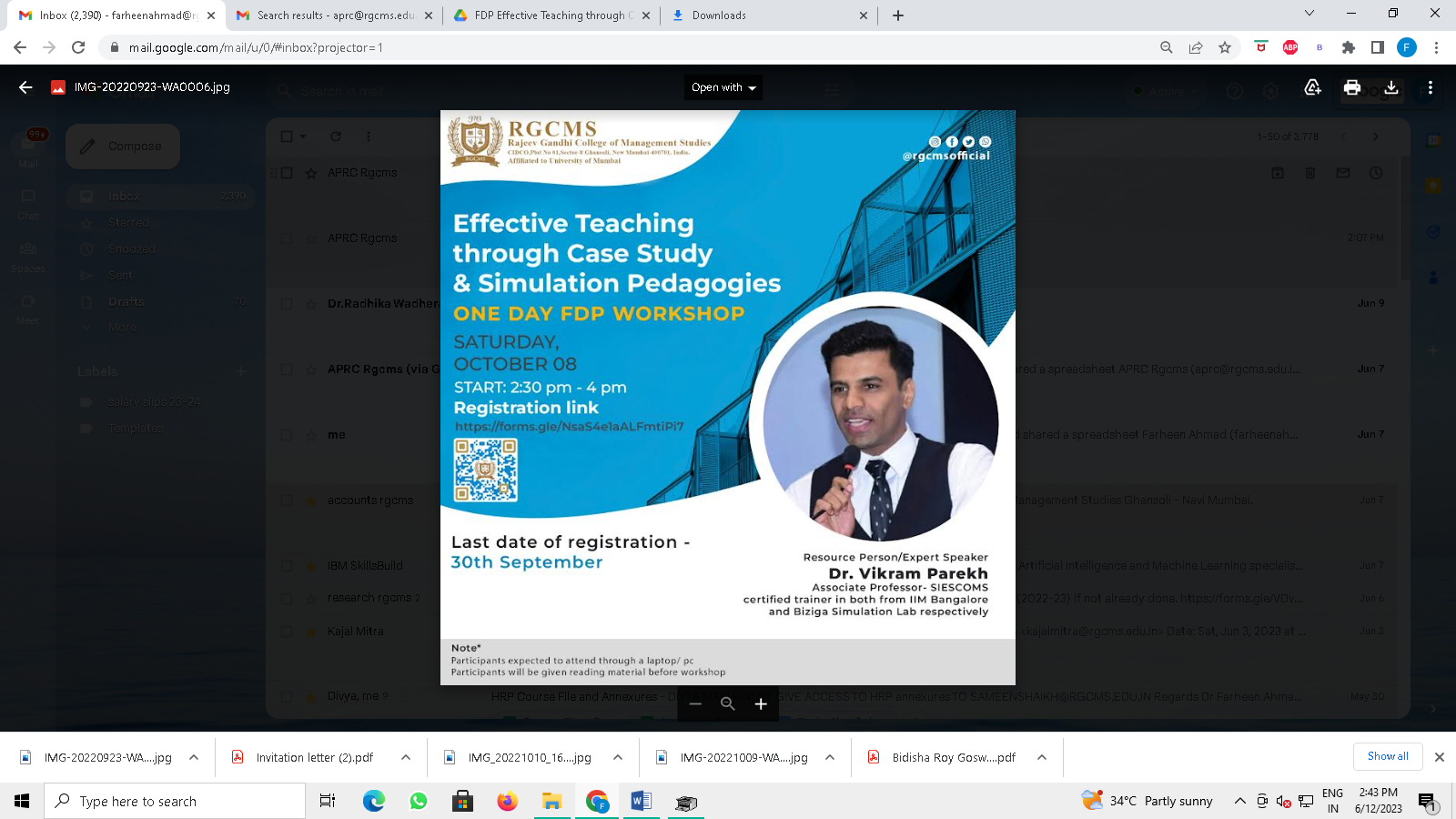The width and height of the screenshot is (1456, 819).
Task: Close the Downloads tab
Action: (x=864, y=15)
